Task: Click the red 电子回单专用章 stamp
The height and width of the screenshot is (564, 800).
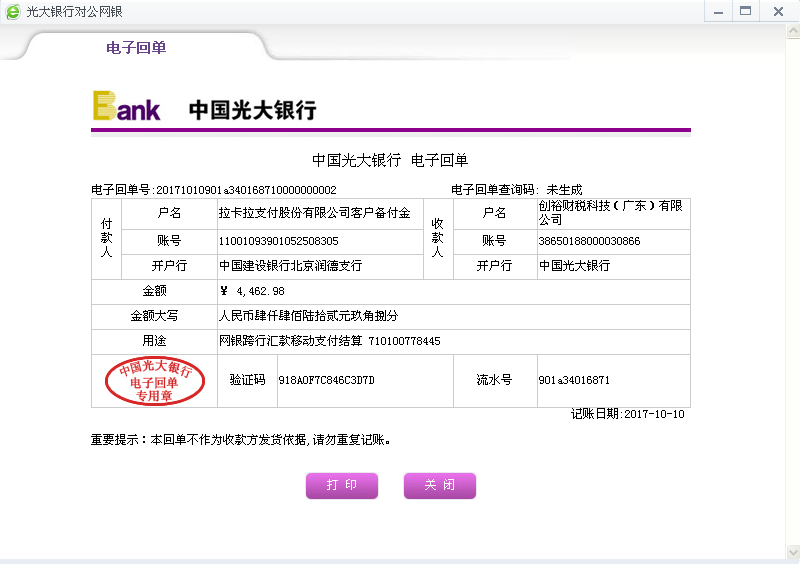Action: pyautogui.click(x=154, y=382)
